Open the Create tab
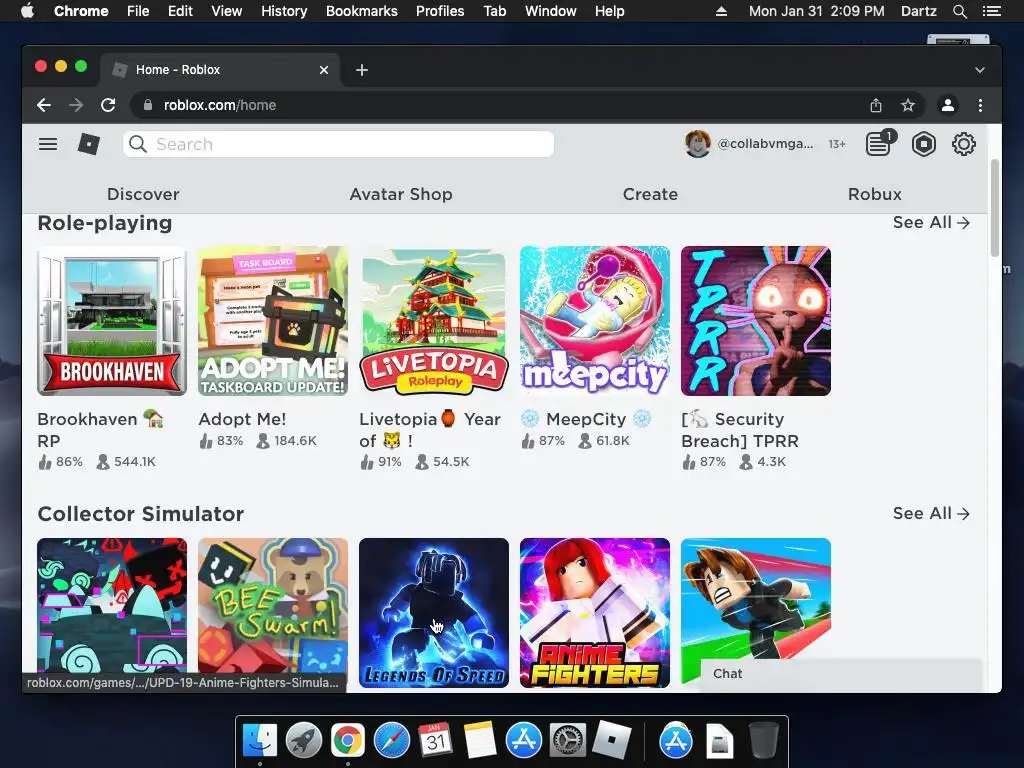 coord(650,194)
